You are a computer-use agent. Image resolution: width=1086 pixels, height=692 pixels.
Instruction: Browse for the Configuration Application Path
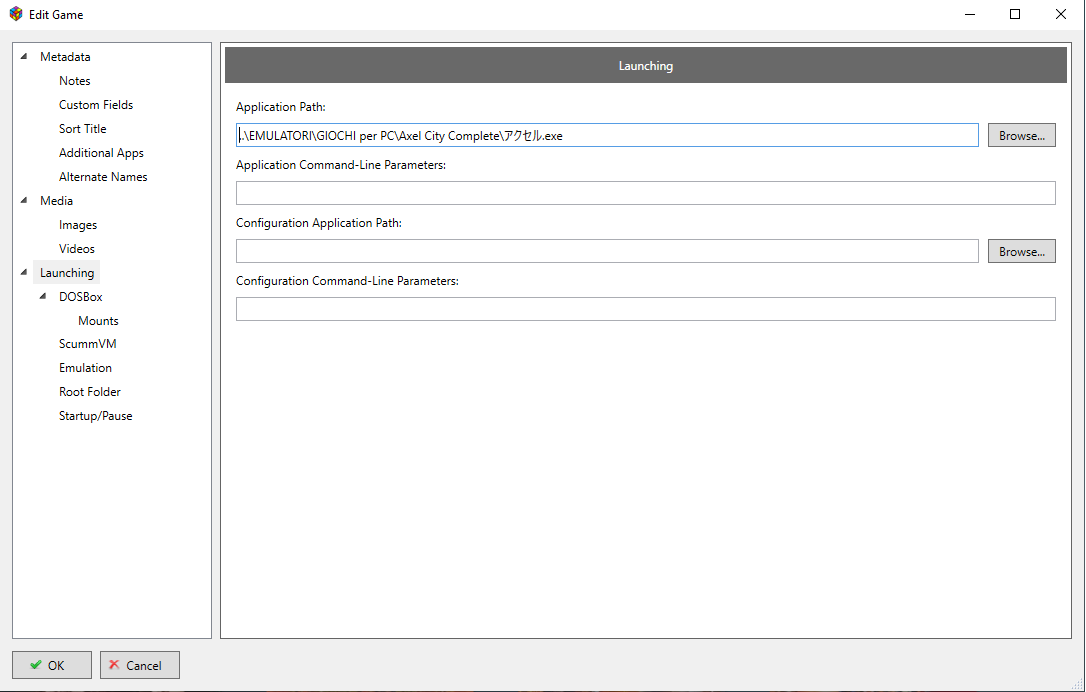(x=1022, y=251)
